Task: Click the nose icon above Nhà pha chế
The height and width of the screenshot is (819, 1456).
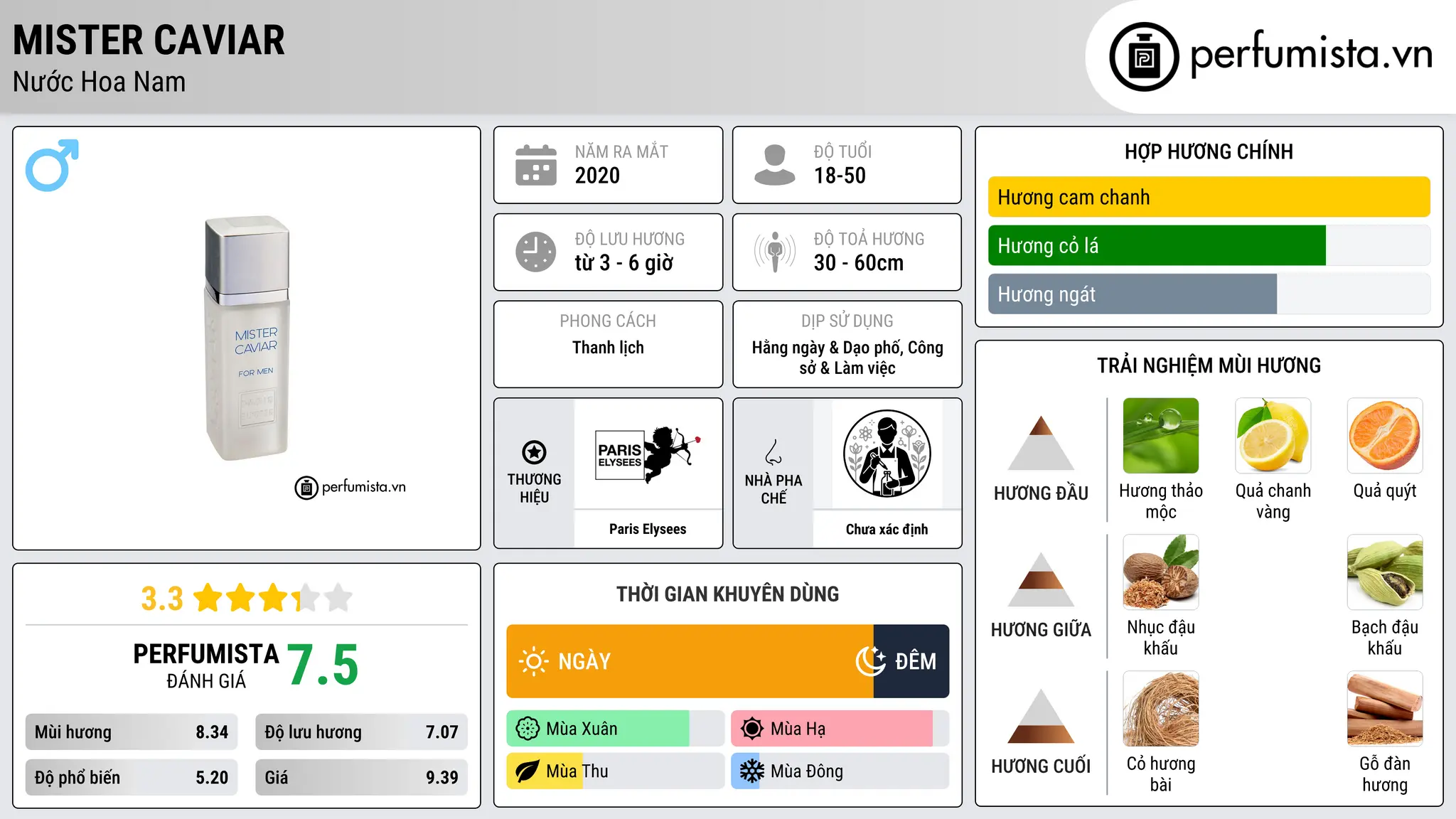Action: tap(773, 452)
